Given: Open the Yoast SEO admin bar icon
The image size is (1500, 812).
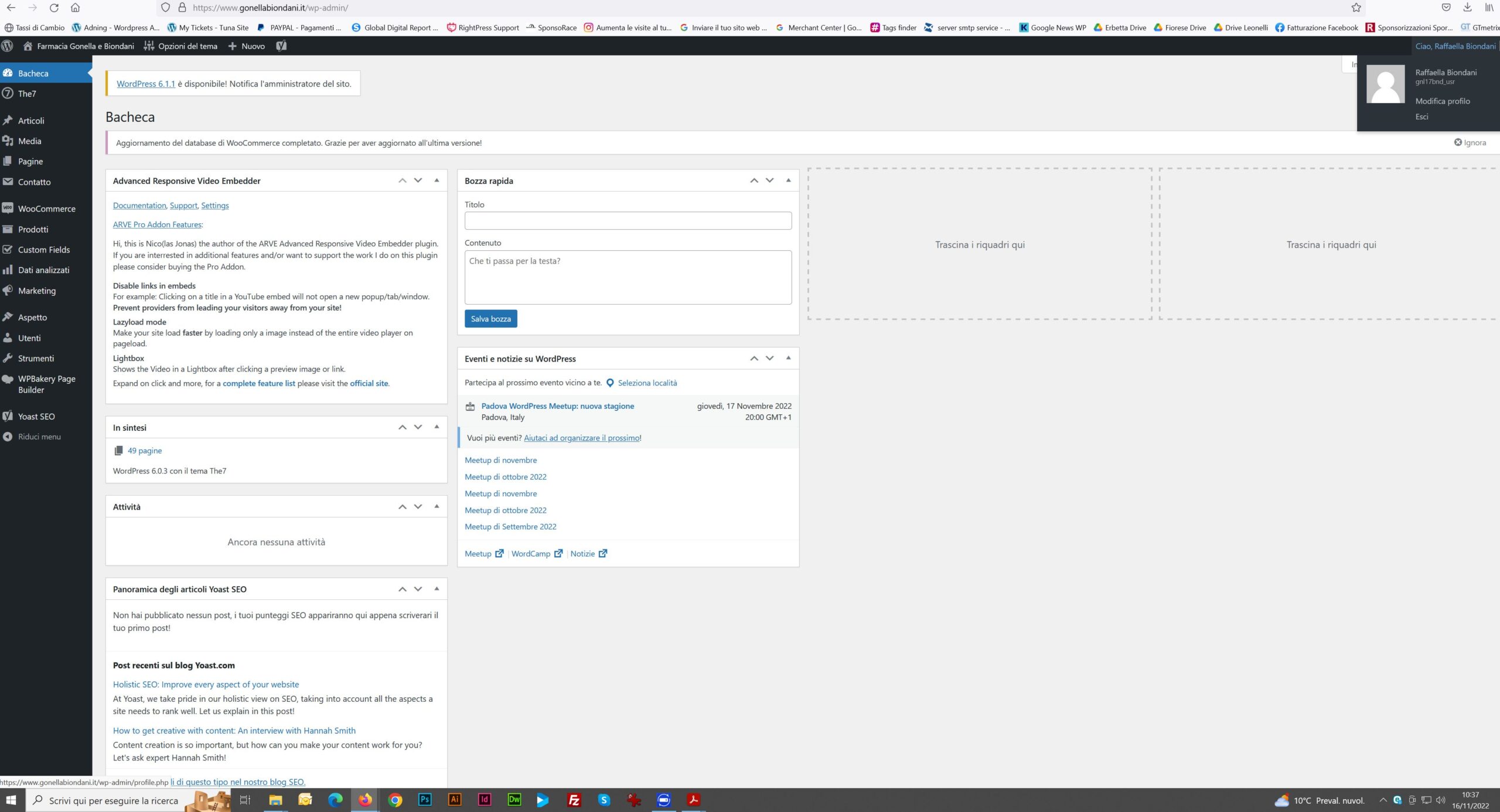Looking at the screenshot, I should [x=281, y=46].
